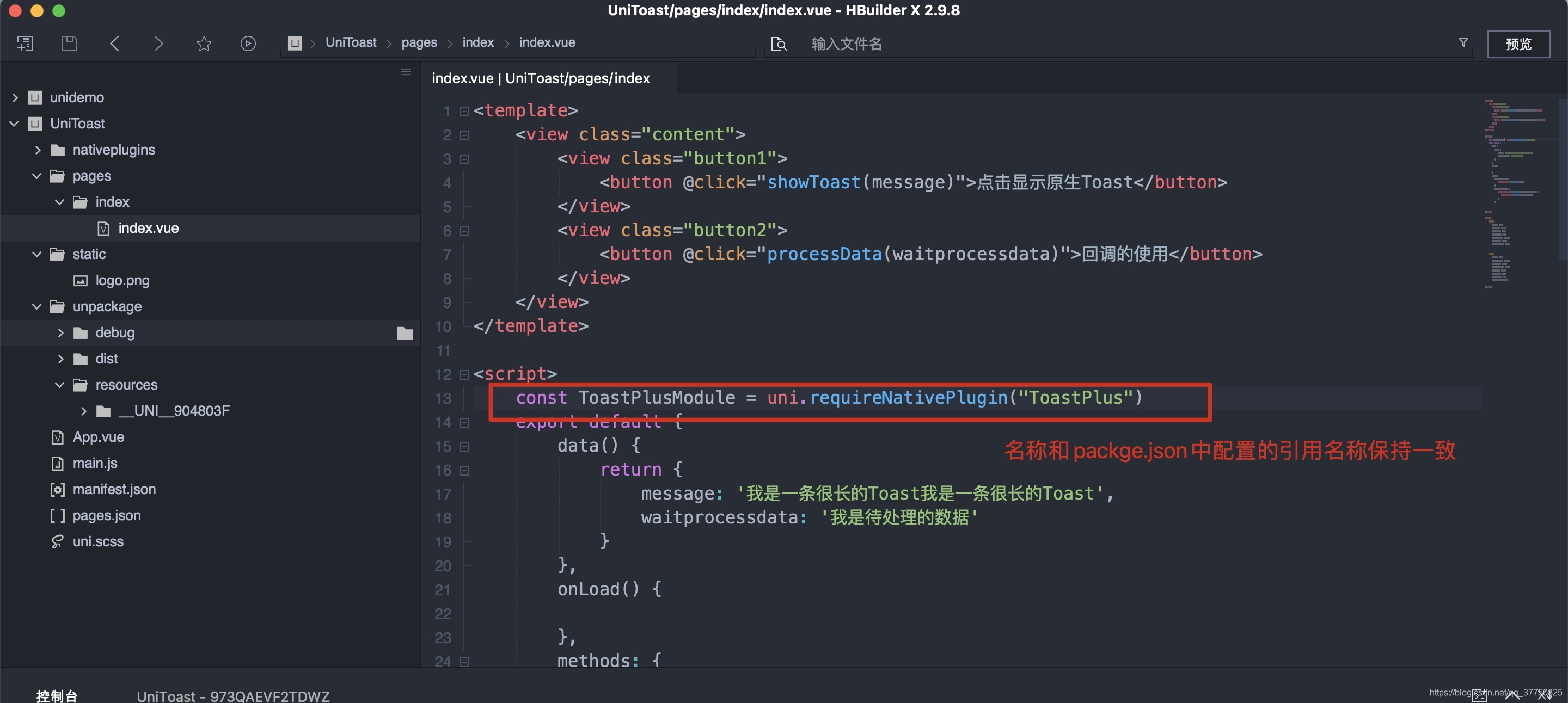Fold the button2 view on line 6

tap(464, 231)
